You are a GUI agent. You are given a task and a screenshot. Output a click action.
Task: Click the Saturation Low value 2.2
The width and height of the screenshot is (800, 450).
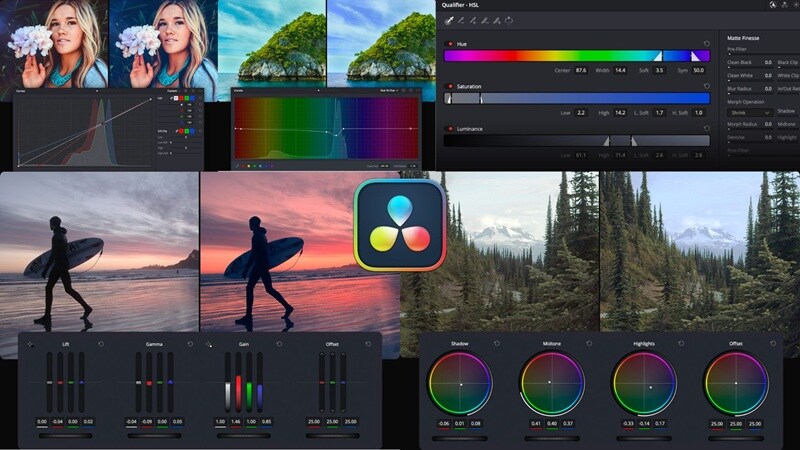pyautogui.click(x=581, y=113)
